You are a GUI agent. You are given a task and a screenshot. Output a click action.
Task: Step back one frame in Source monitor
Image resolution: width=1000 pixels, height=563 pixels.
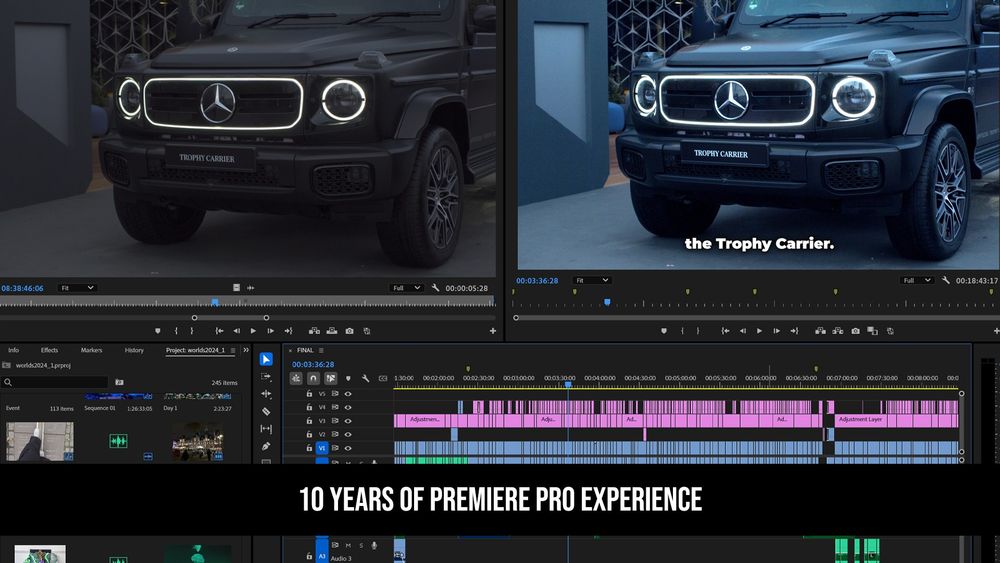click(x=237, y=331)
